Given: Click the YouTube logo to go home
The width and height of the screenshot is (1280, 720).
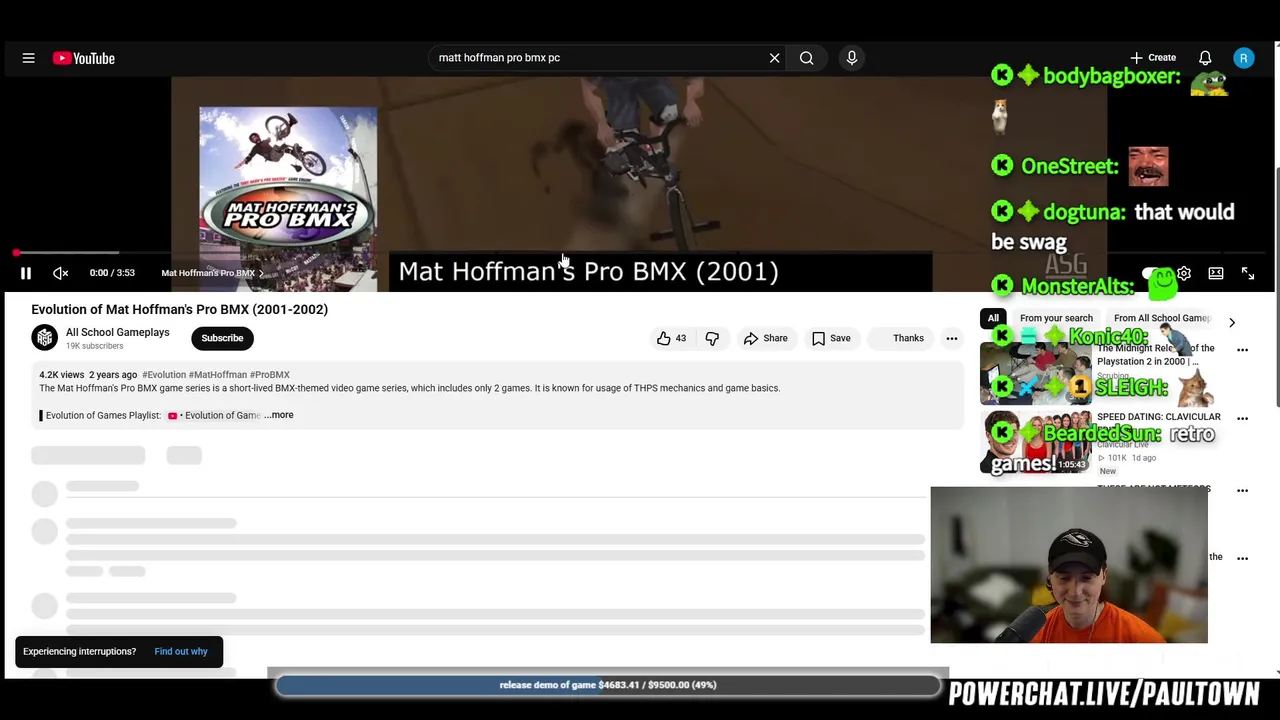Looking at the screenshot, I should click(84, 58).
